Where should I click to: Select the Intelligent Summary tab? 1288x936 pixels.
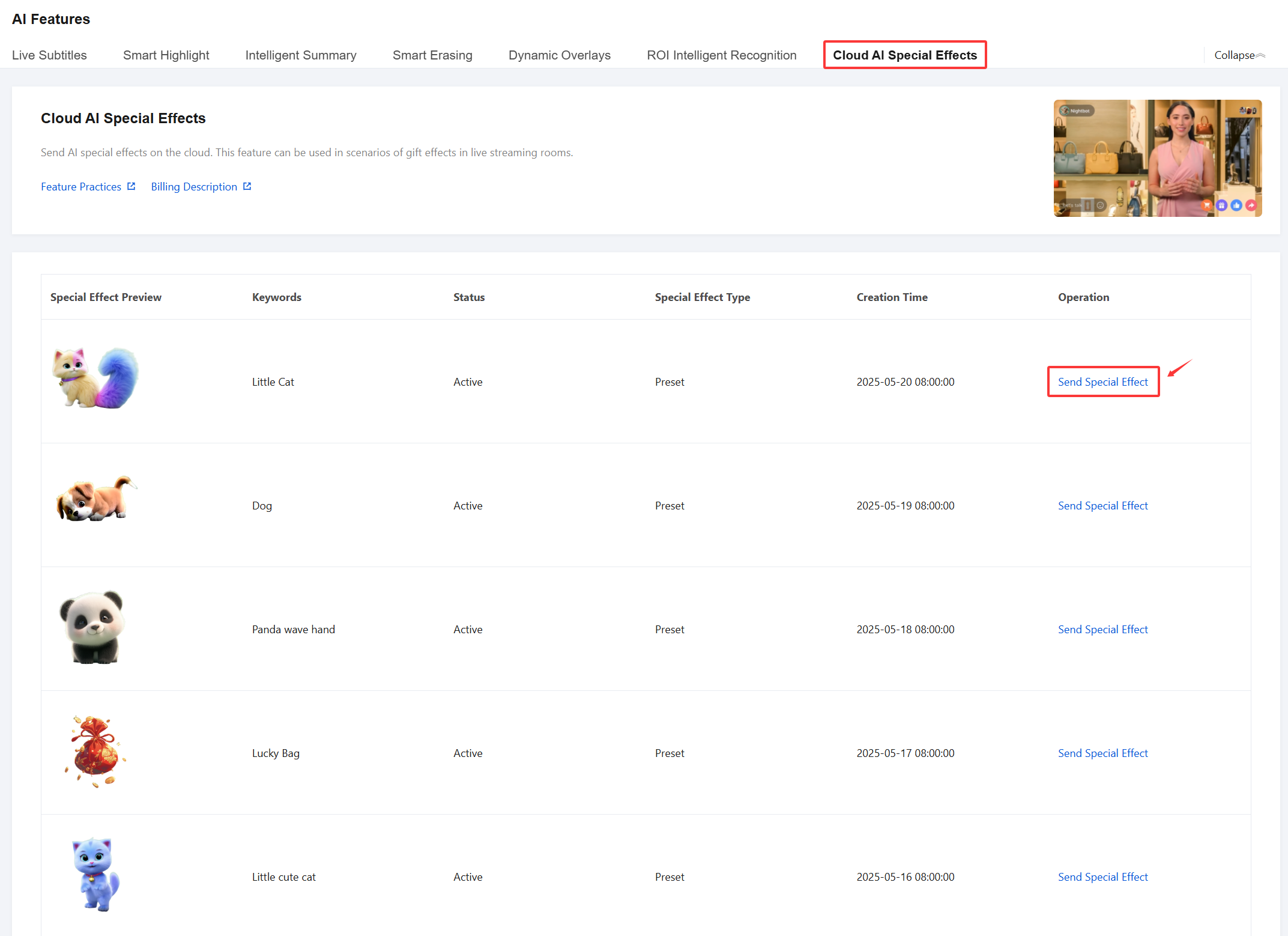[300, 55]
